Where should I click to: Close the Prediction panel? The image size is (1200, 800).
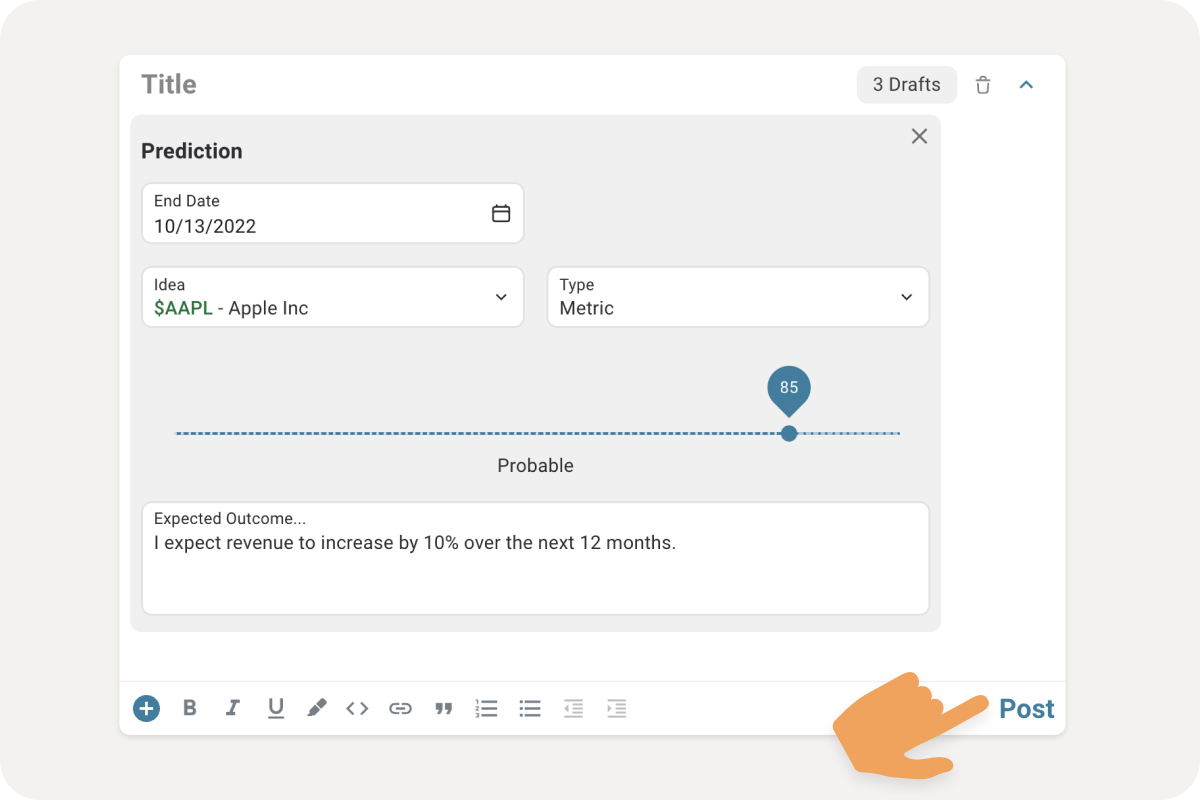click(x=919, y=136)
